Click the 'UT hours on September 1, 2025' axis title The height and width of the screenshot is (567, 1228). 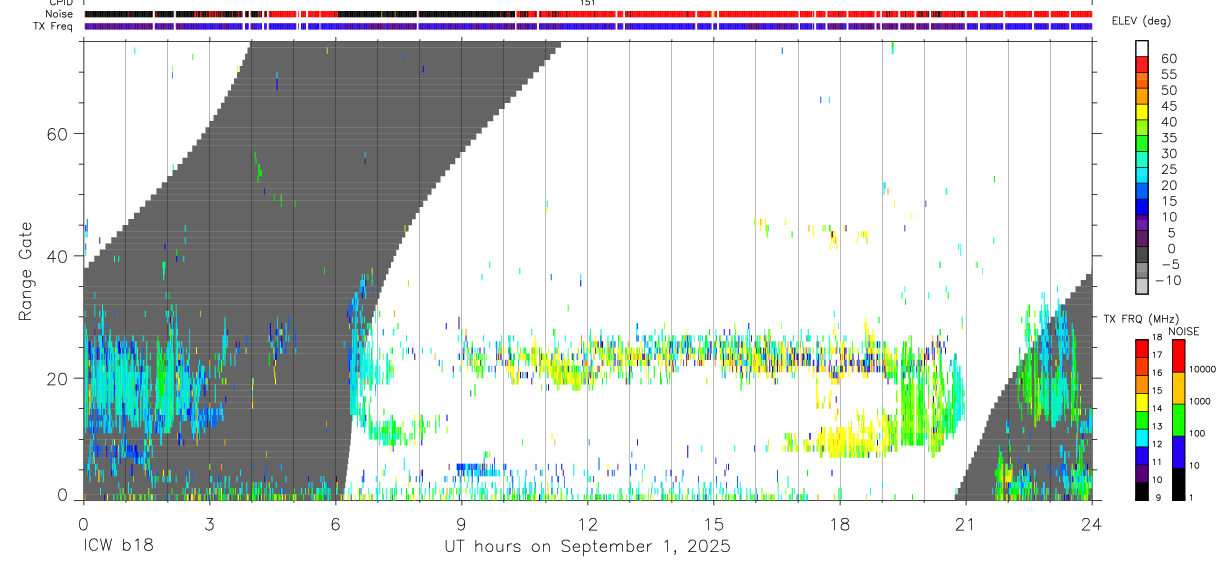[588, 548]
